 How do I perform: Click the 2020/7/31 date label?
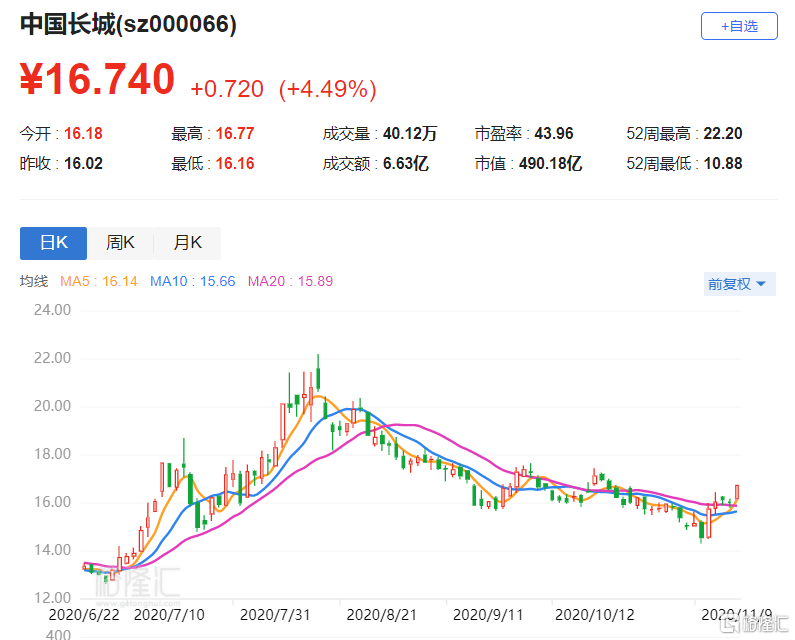click(x=275, y=615)
